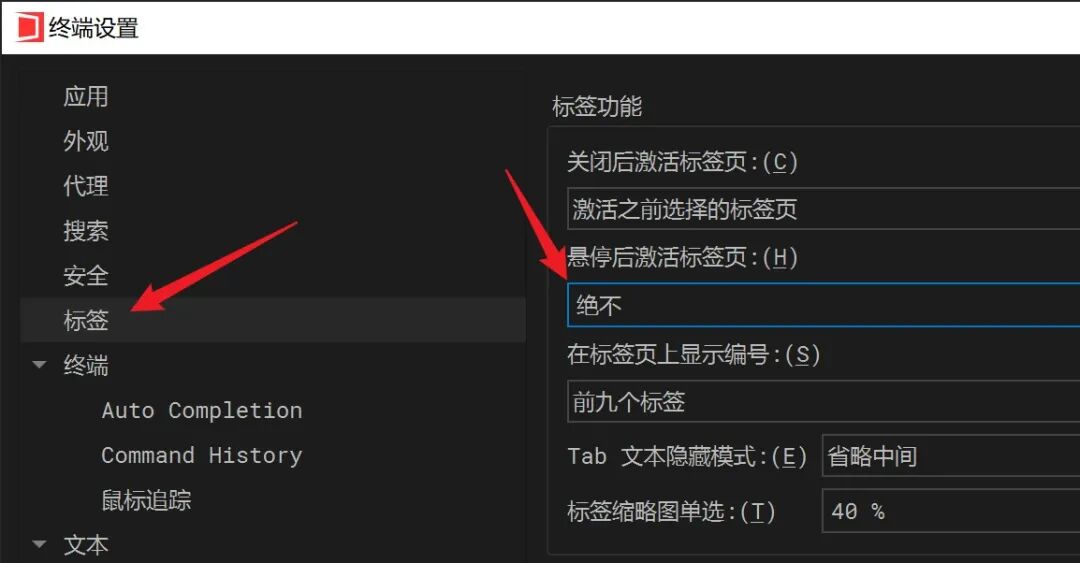Click the 标签功能 group heading

(x=597, y=107)
